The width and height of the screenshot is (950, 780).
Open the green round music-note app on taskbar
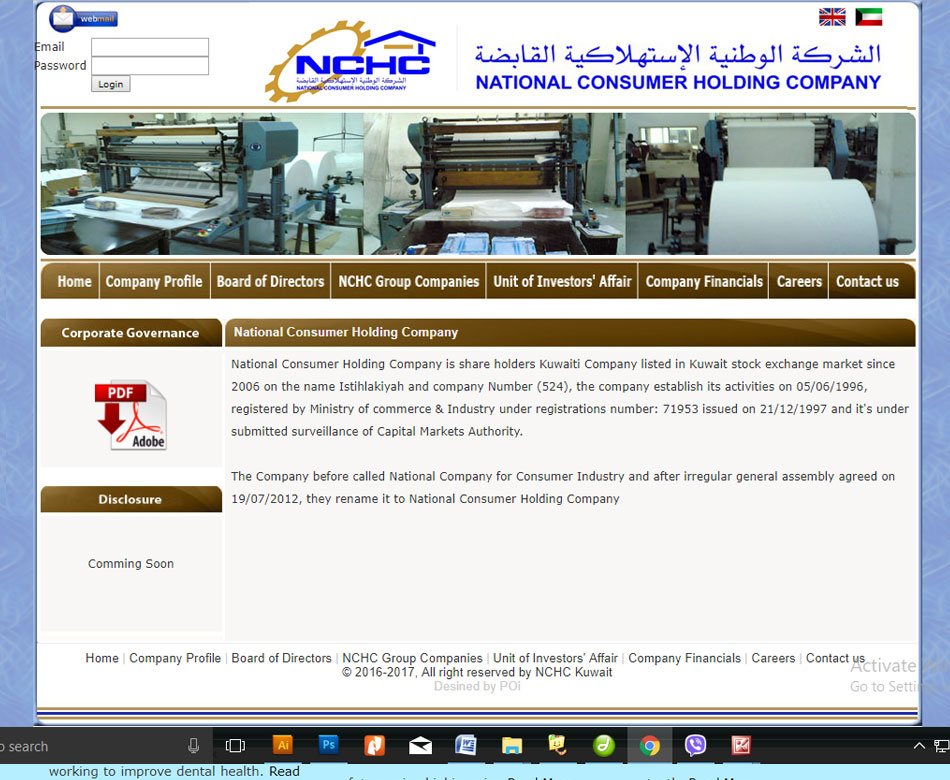coord(603,745)
